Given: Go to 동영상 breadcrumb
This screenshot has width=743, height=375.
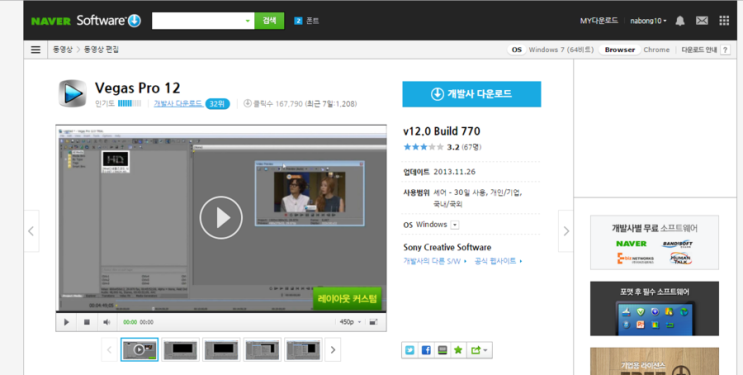Looking at the screenshot, I should (x=63, y=50).
